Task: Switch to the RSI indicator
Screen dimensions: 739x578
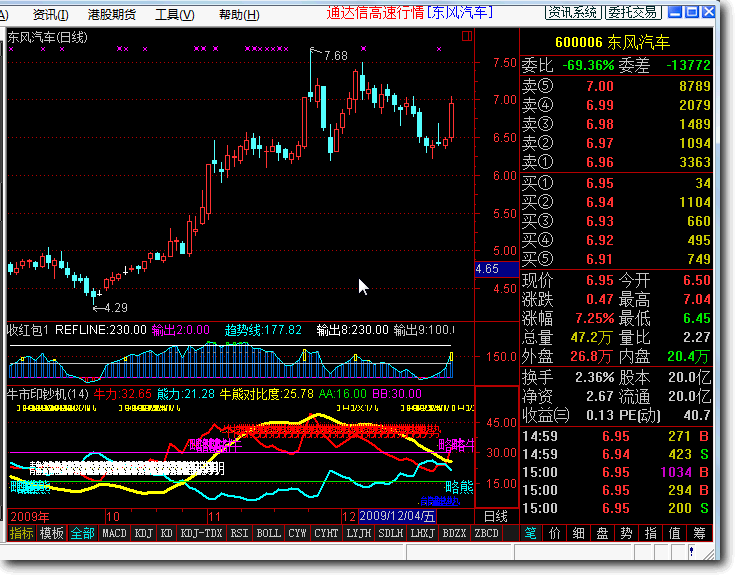Action: tap(239, 533)
